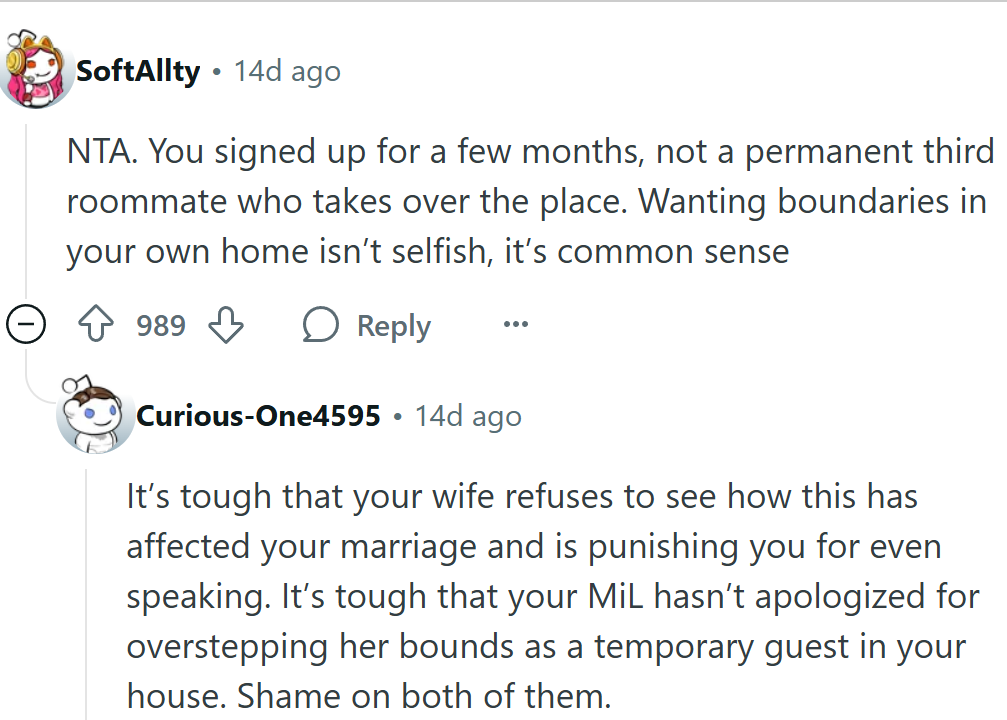Open the more-options dropdown for the comment
Screen dimensions: 1007x720
[516, 324]
